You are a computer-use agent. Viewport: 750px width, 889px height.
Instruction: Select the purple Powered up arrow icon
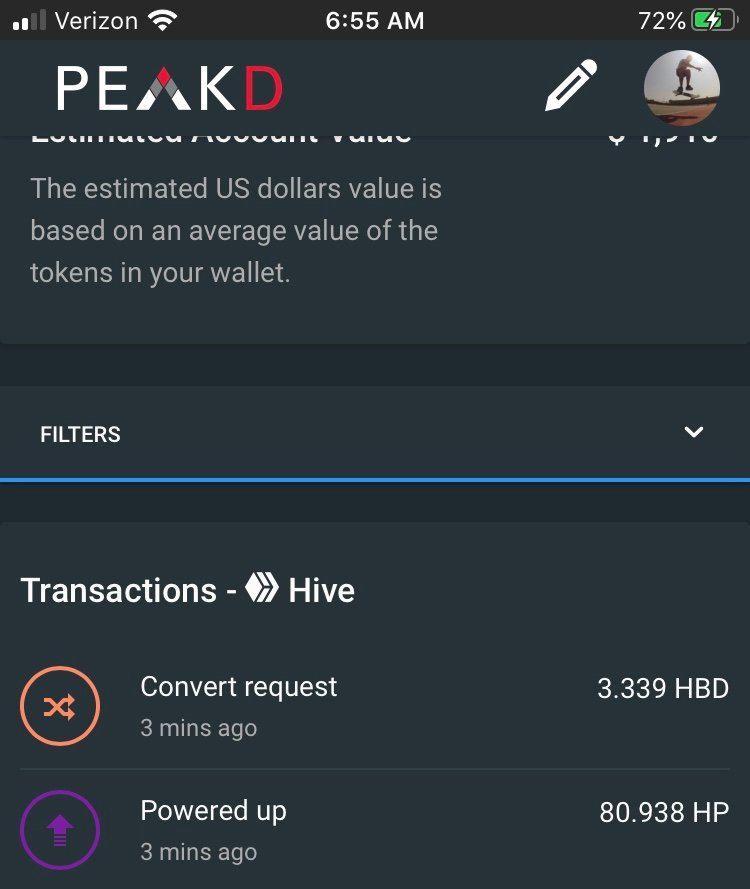coord(60,830)
